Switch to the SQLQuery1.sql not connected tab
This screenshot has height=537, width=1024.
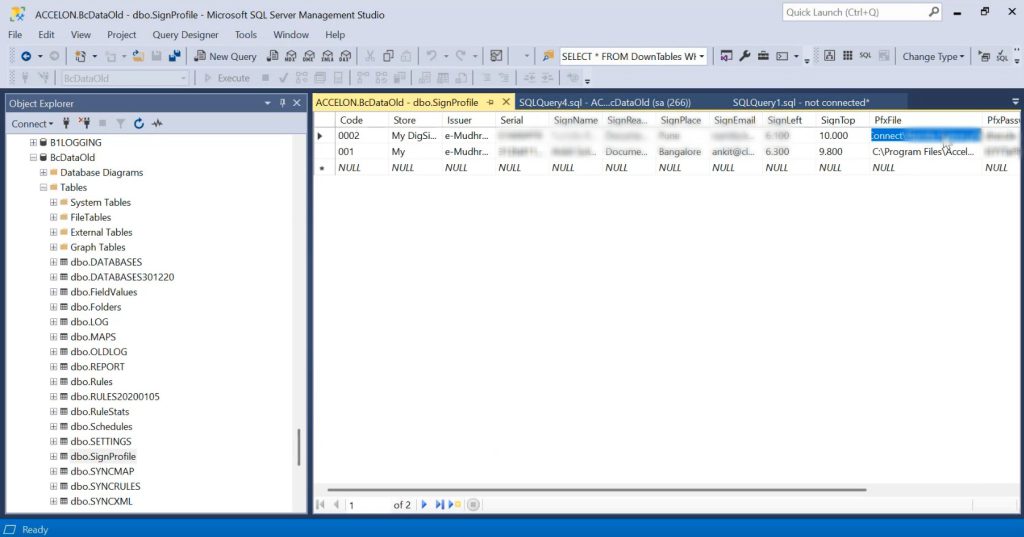click(801, 103)
